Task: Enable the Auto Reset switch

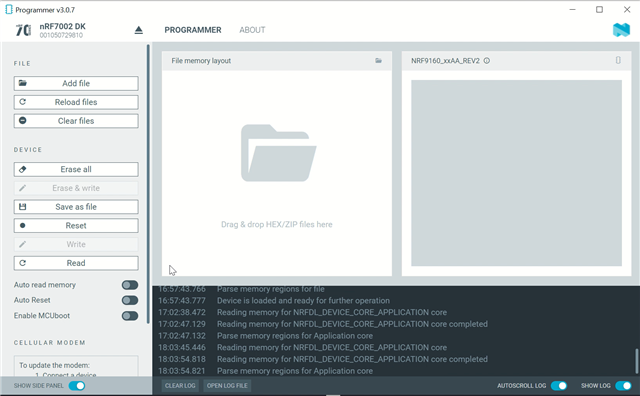Action: (x=130, y=300)
